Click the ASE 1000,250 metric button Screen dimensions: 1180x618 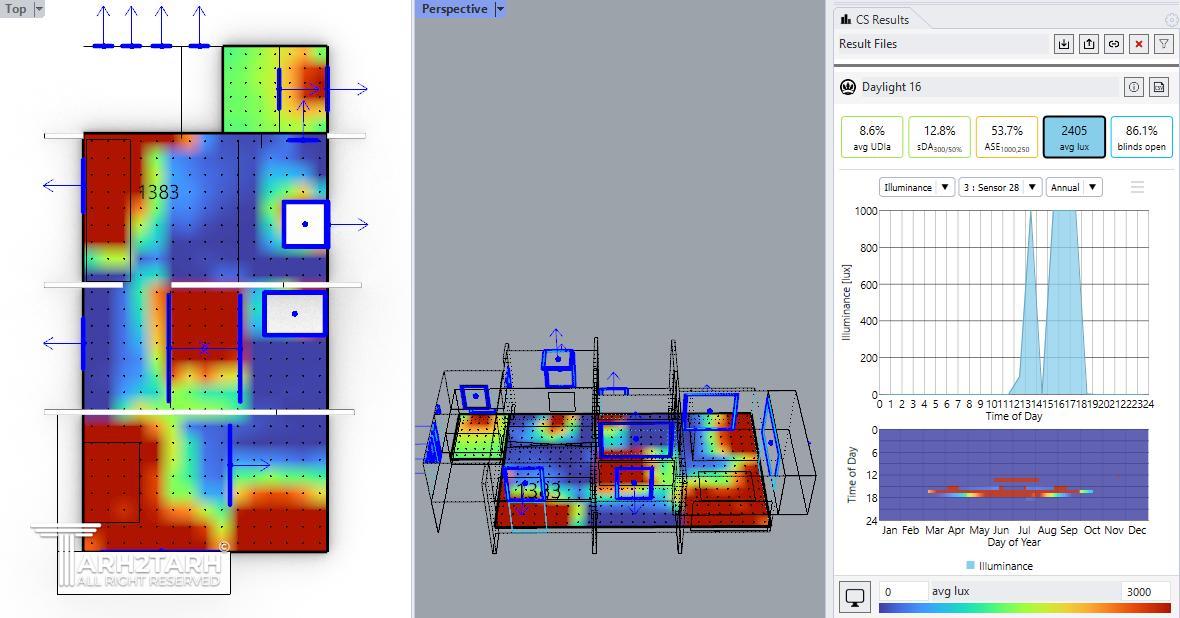pos(1006,137)
